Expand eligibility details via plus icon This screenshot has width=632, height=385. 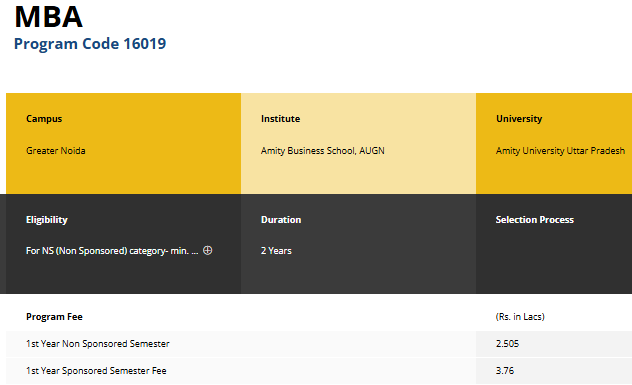click(208, 250)
